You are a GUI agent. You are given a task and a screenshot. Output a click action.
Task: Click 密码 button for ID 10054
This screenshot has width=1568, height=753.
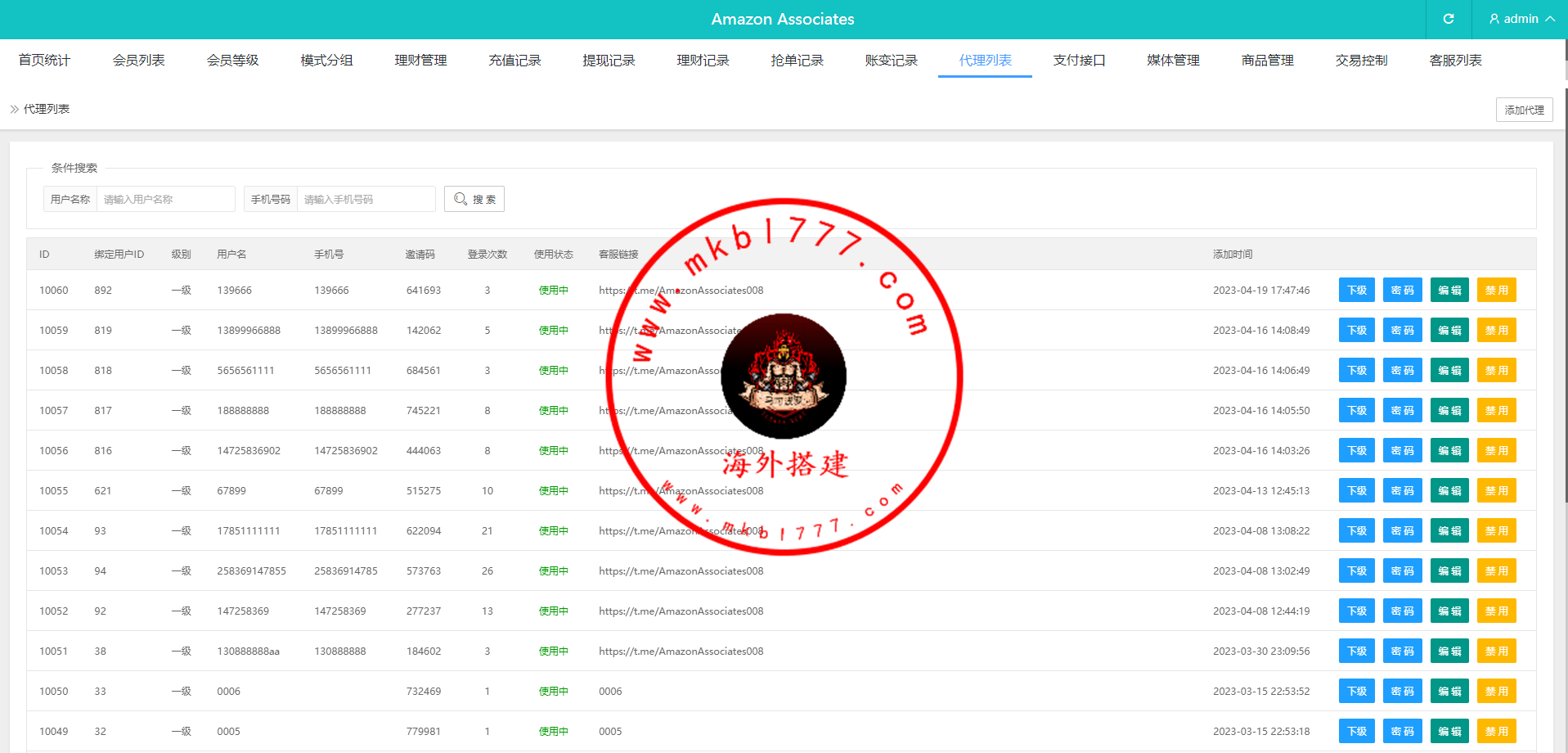pyautogui.click(x=1403, y=531)
